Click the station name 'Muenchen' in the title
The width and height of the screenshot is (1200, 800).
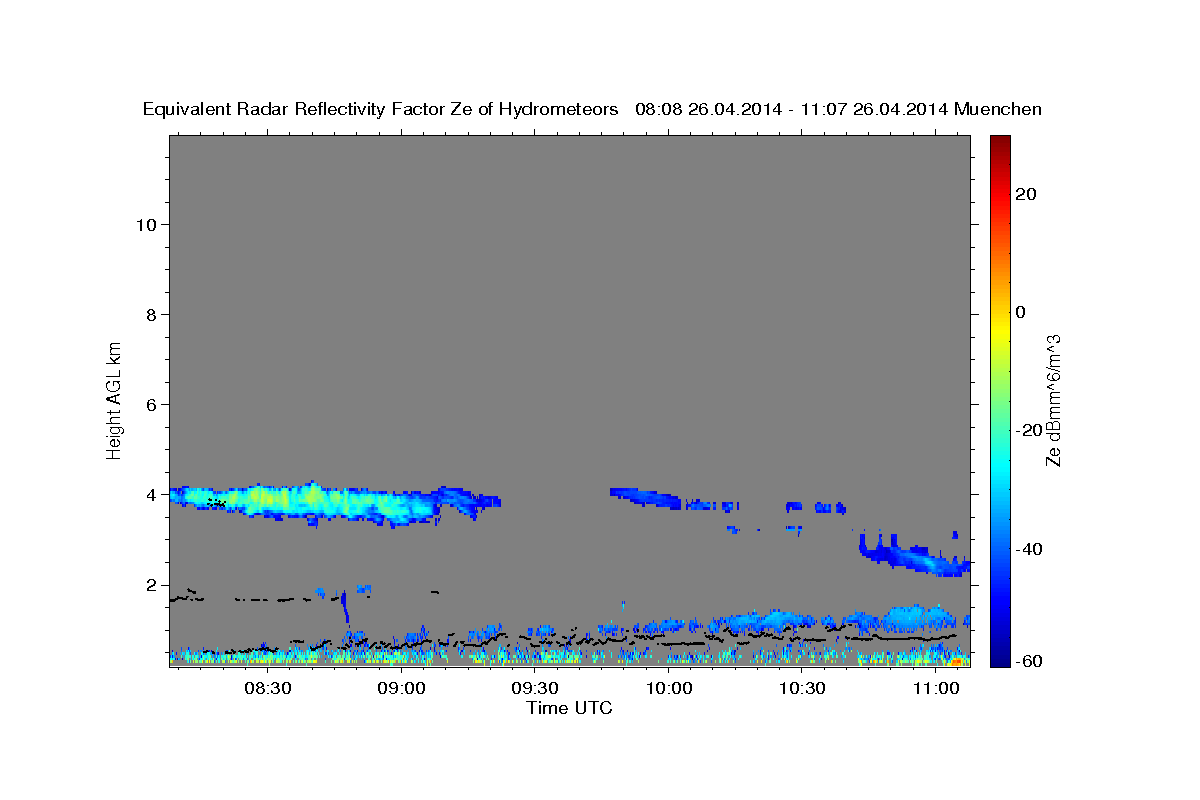999,110
